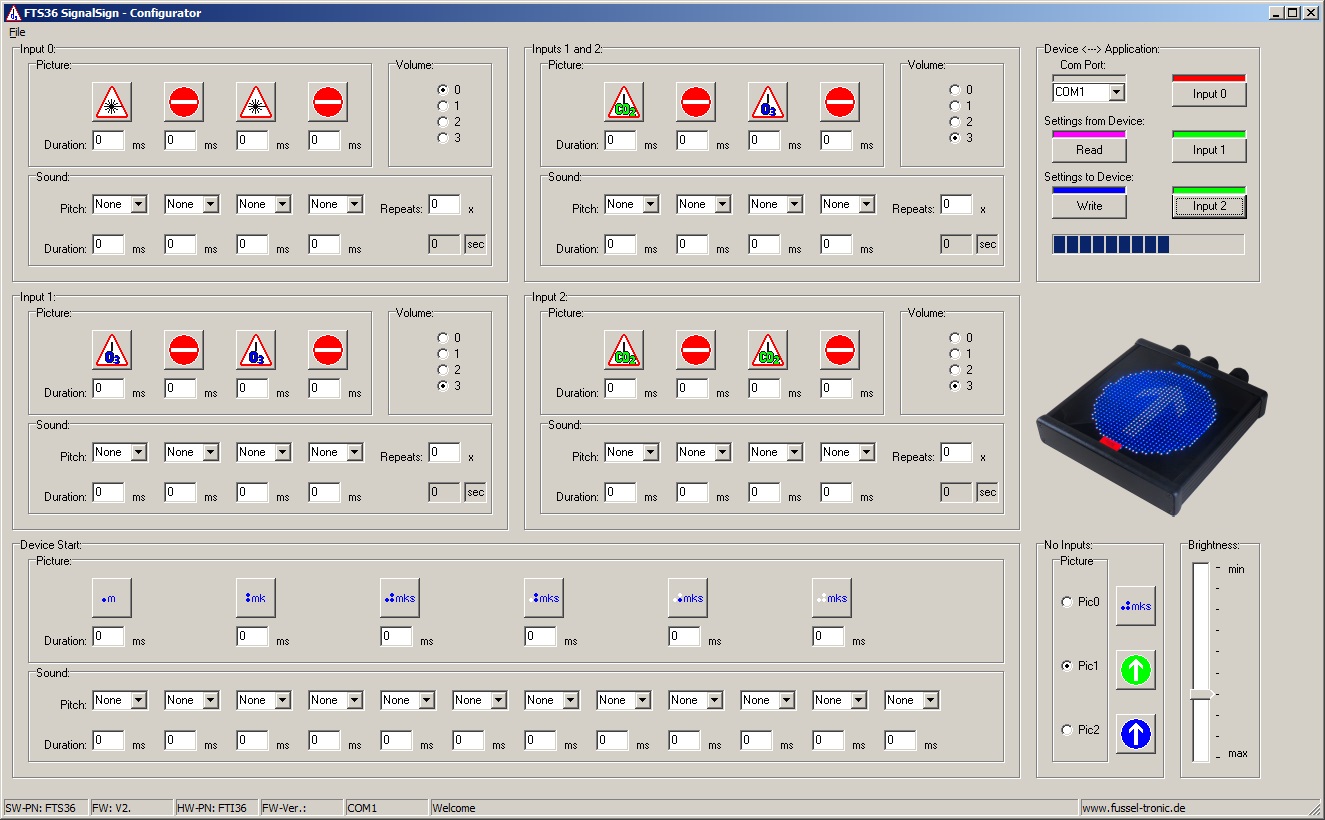Viewport: 1325px width, 820px height.
Task: Select volume 2 in the Input 0 group
Action: point(443,122)
